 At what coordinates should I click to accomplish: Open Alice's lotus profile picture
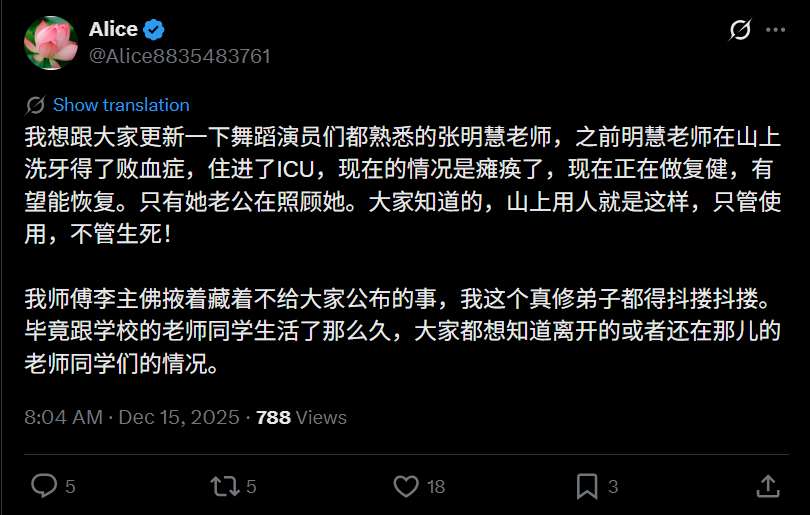click(51, 42)
